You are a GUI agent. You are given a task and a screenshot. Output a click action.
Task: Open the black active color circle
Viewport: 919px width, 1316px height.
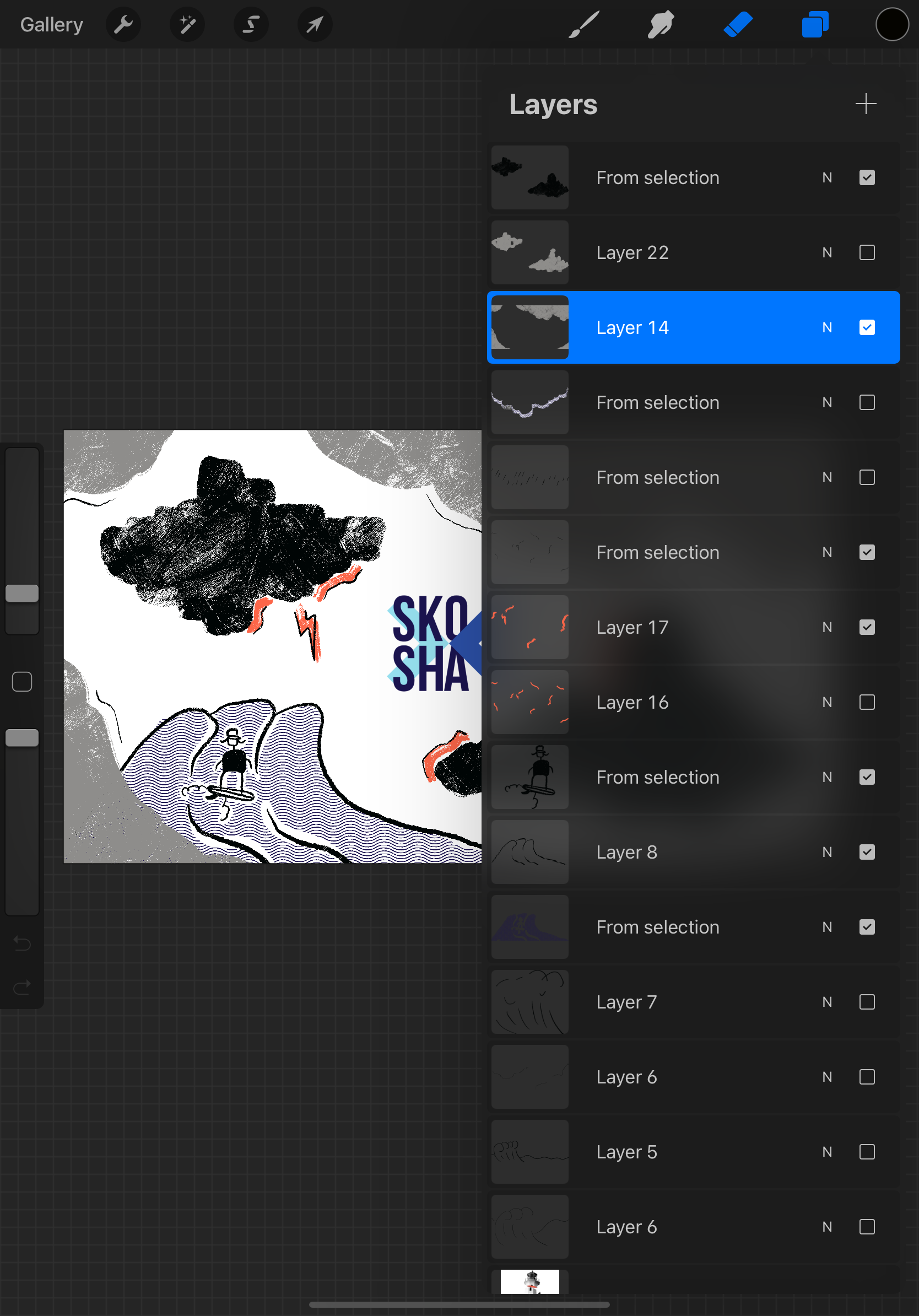click(891, 25)
